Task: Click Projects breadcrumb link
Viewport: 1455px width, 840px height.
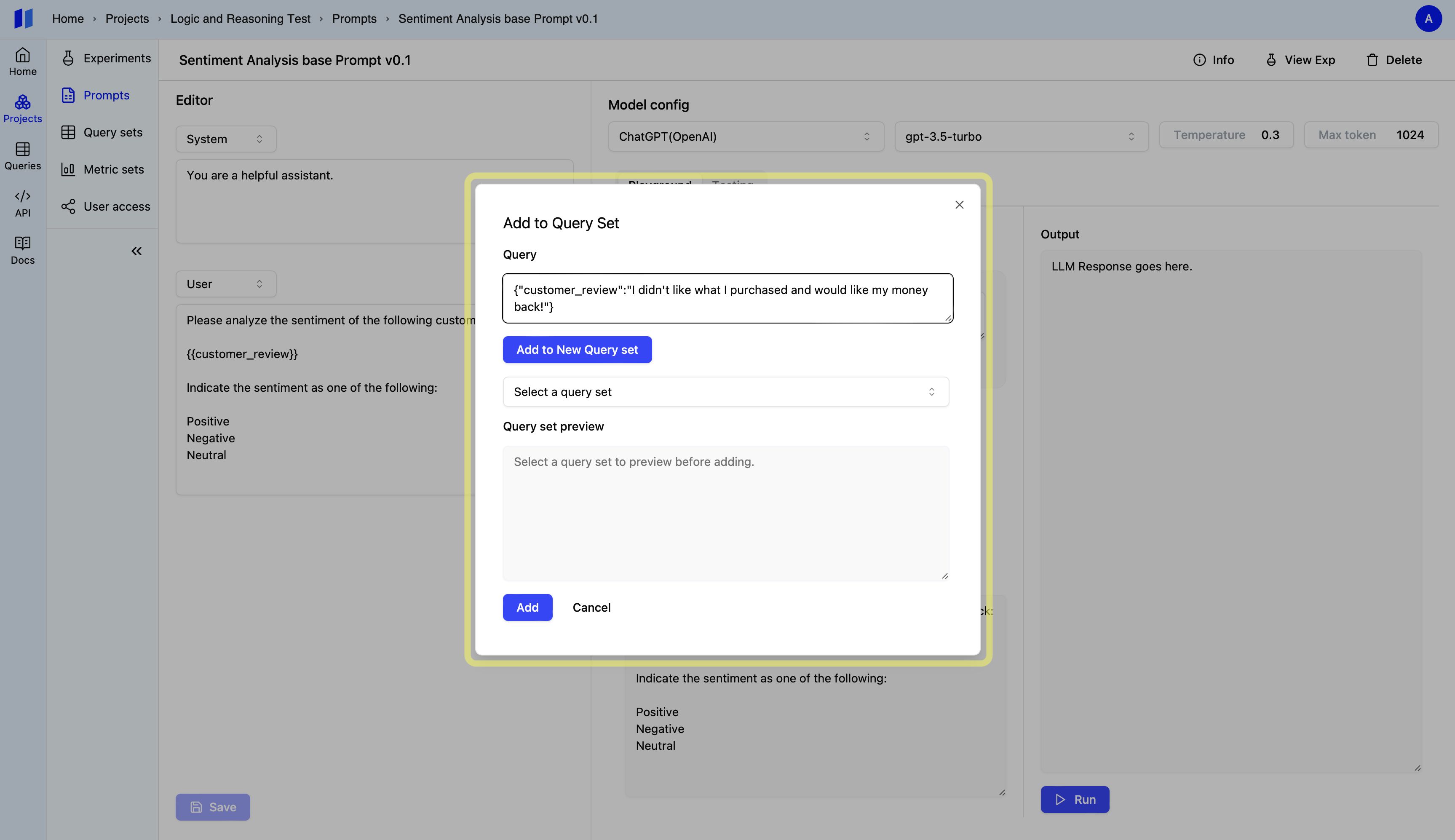Action: [127, 19]
